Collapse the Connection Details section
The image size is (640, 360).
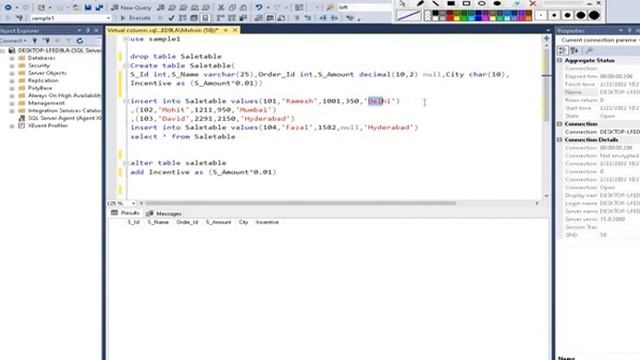click(x=560, y=140)
